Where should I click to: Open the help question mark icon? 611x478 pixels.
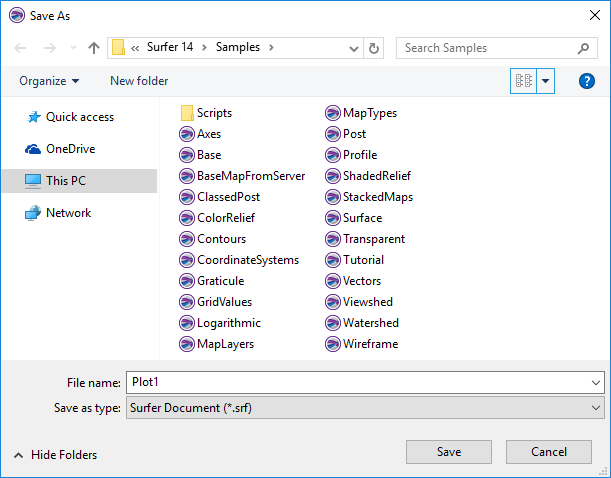point(586,81)
